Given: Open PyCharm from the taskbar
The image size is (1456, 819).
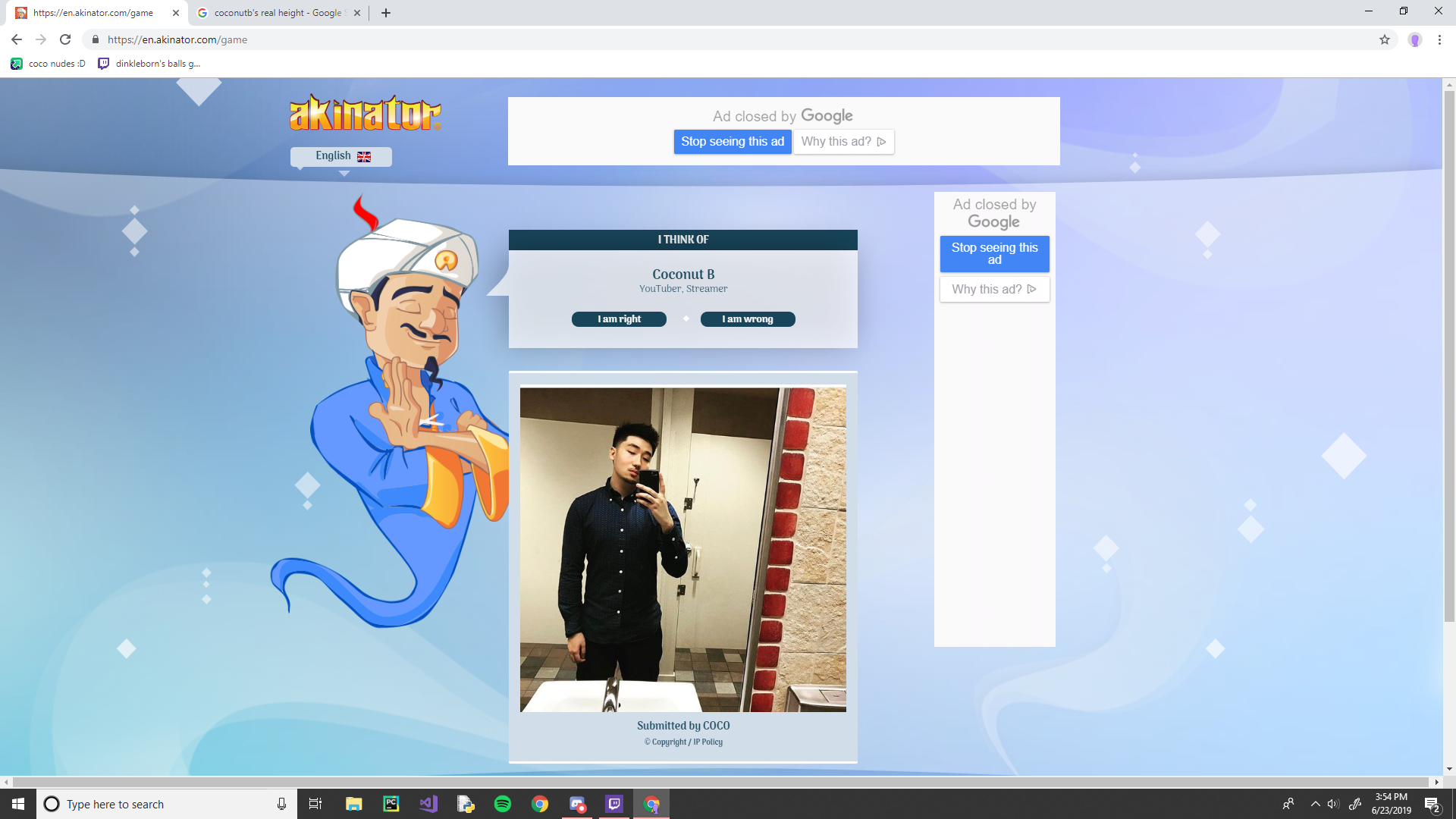Looking at the screenshot, I should 391,804.
